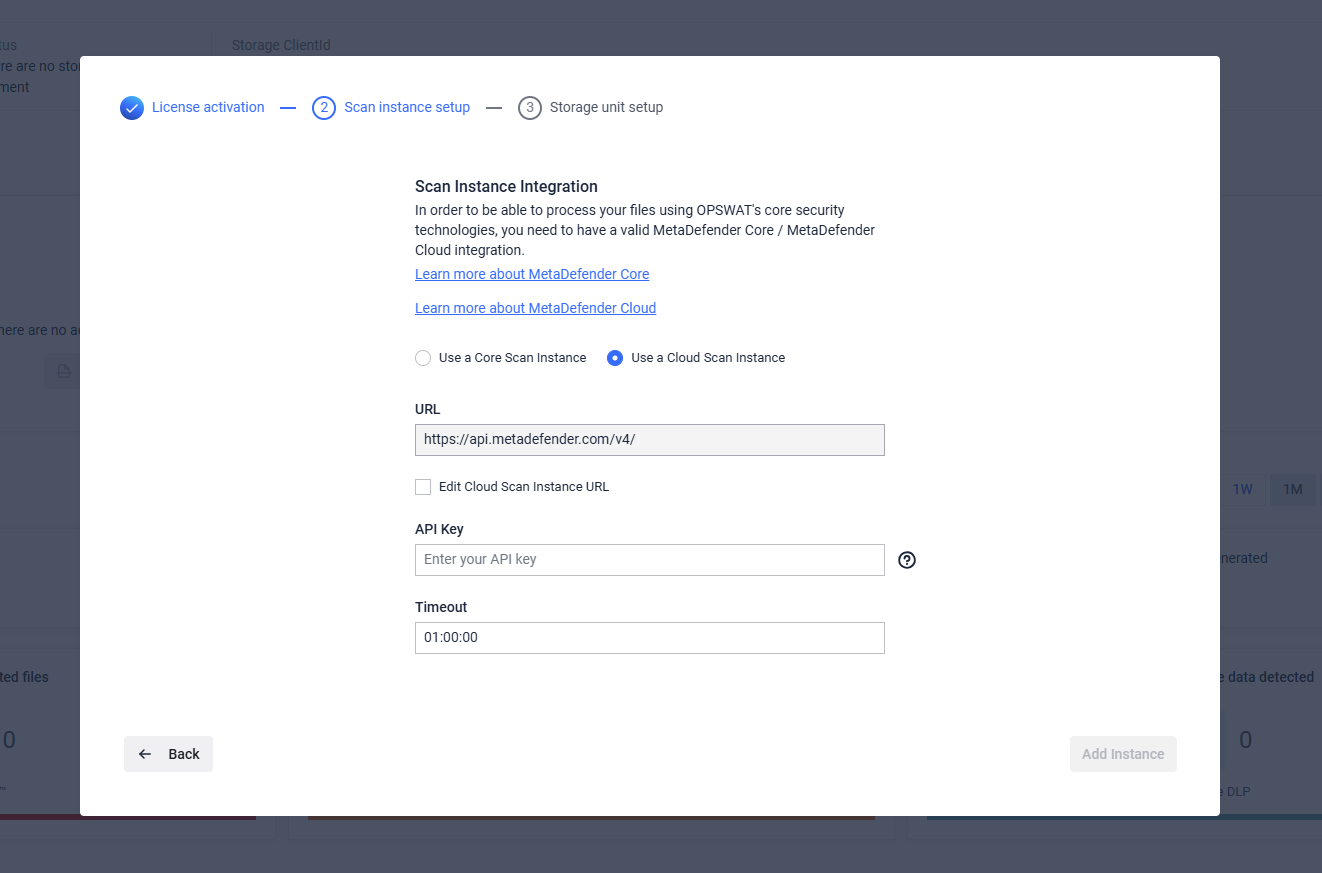Click the Back button
The height and width of the screenshot is (873, 1322).
(x=168, y=754)
